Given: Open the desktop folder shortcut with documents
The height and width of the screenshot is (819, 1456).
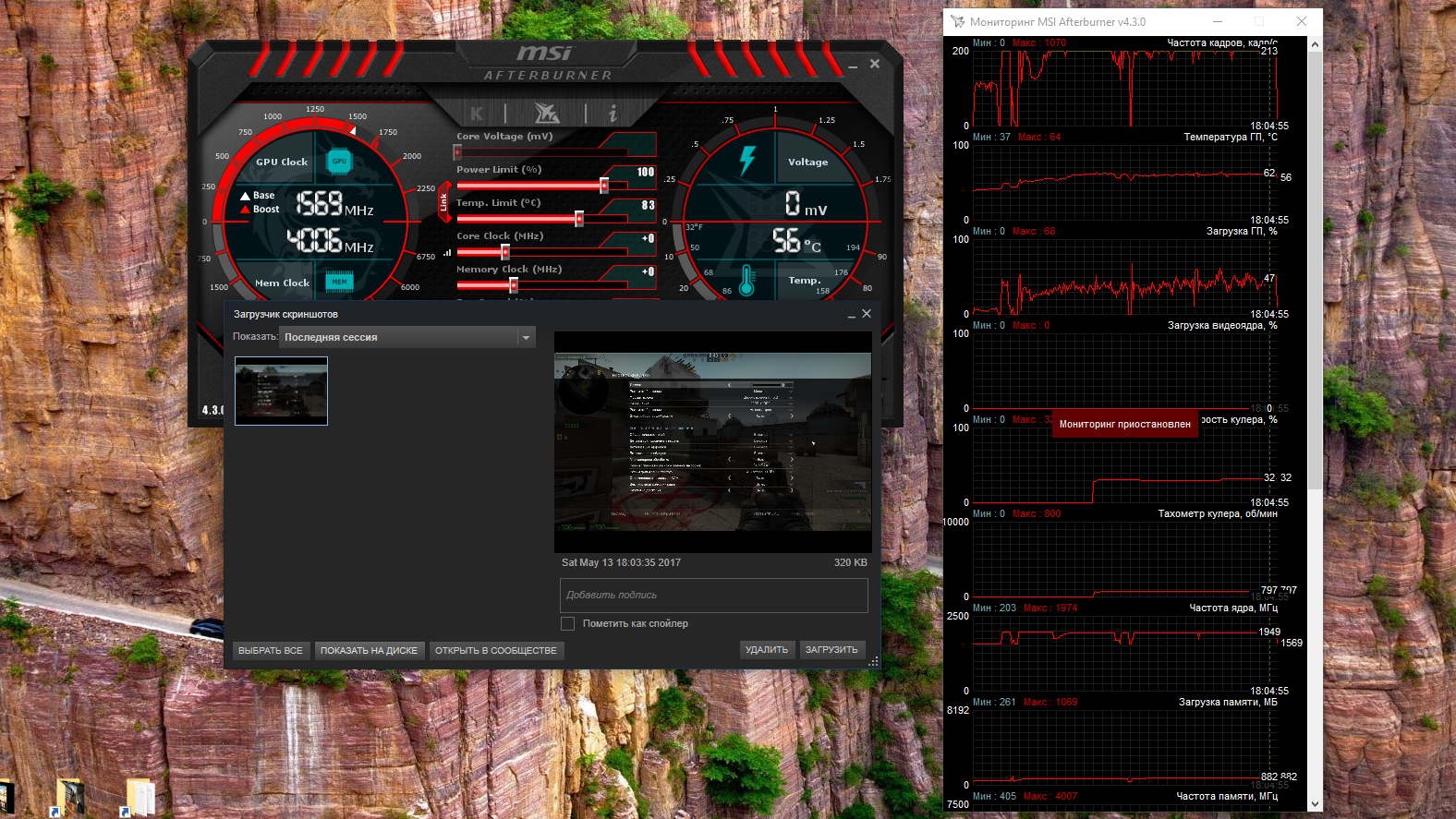Looking at the screenshot, I should 139,796.
